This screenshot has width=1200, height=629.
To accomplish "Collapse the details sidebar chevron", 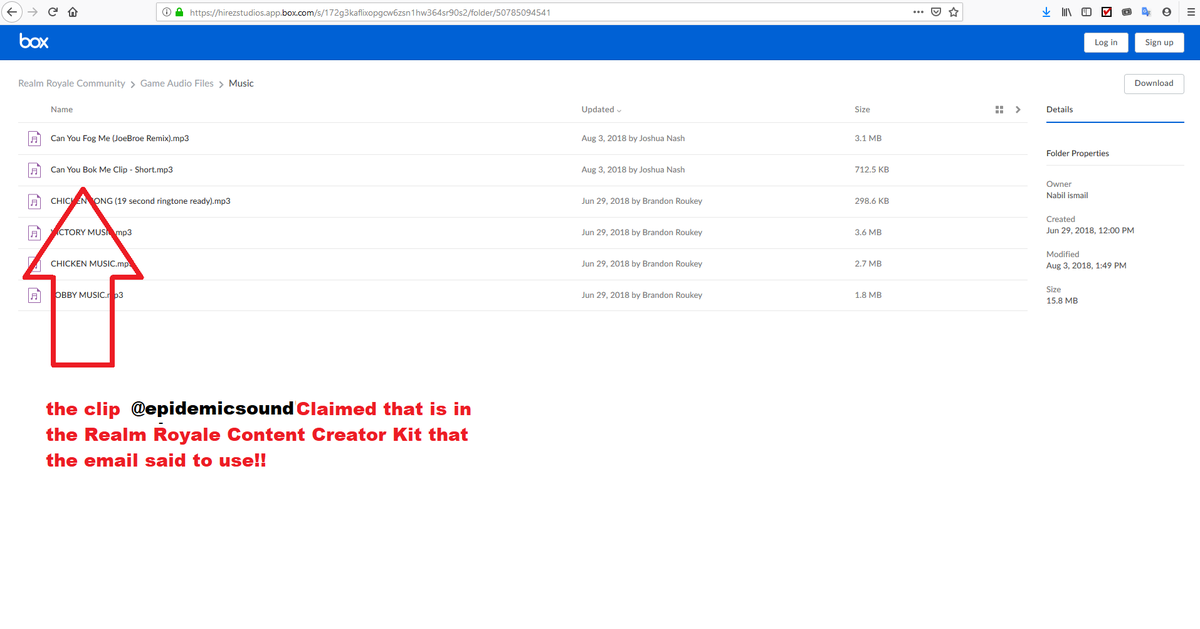I will [1018, 110].
